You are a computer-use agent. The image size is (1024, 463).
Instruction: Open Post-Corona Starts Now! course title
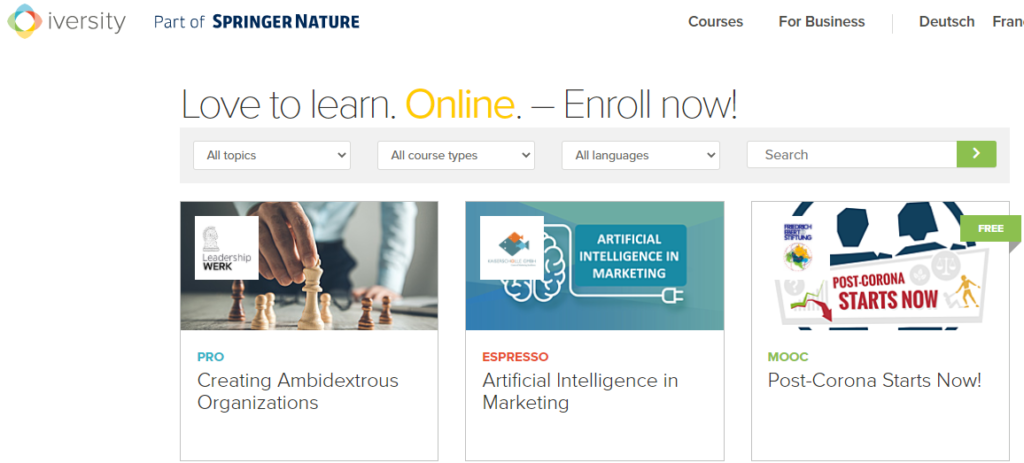click(x=874, y=380)
